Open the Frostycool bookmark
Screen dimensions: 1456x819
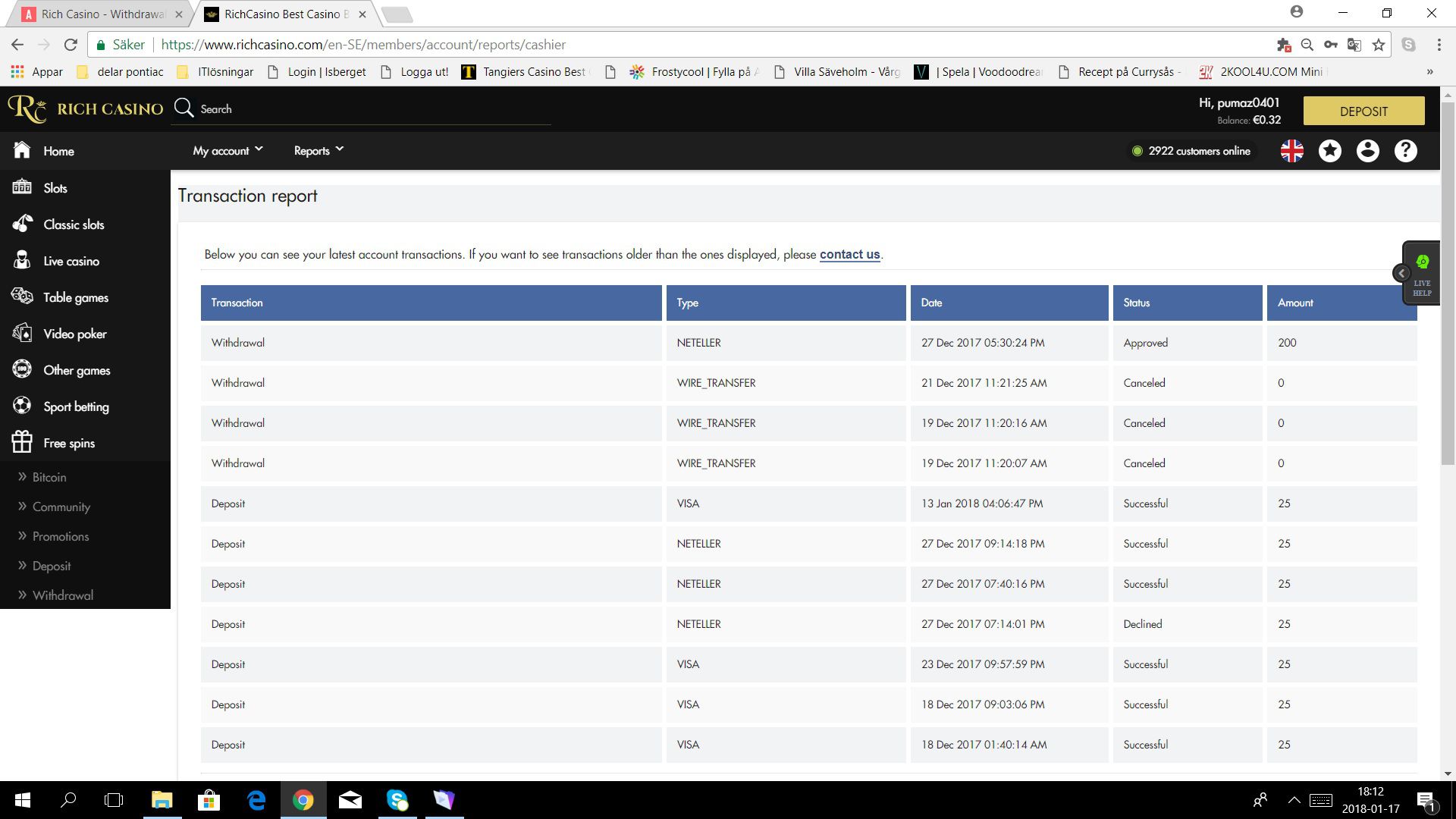coord(695,72)
